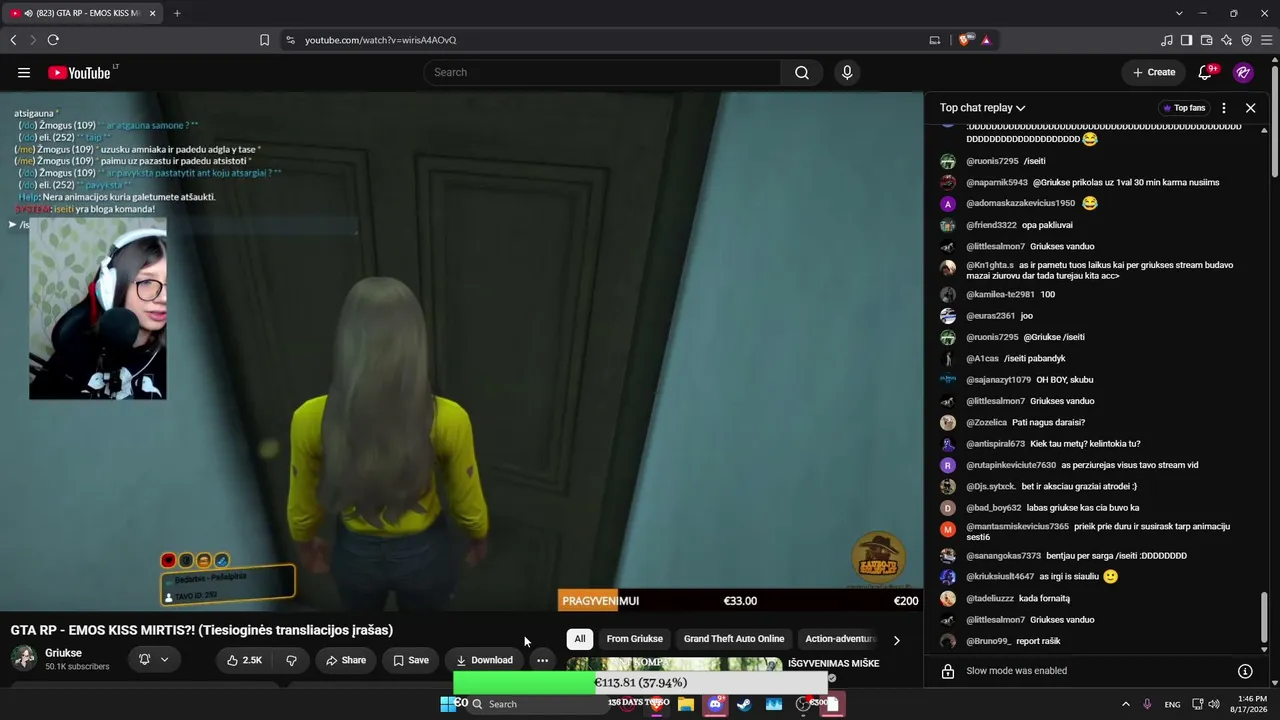This screenshot has height=720, width=1280.
Task: Click the YouTube search magnifier button
Action: 802,72
